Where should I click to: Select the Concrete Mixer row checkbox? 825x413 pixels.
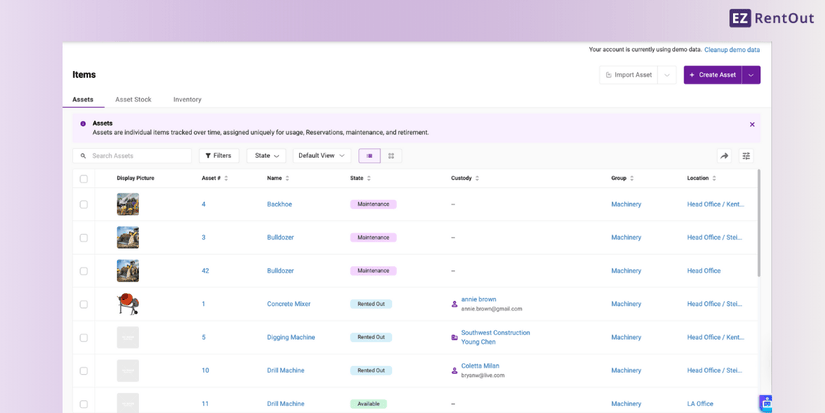84,305
